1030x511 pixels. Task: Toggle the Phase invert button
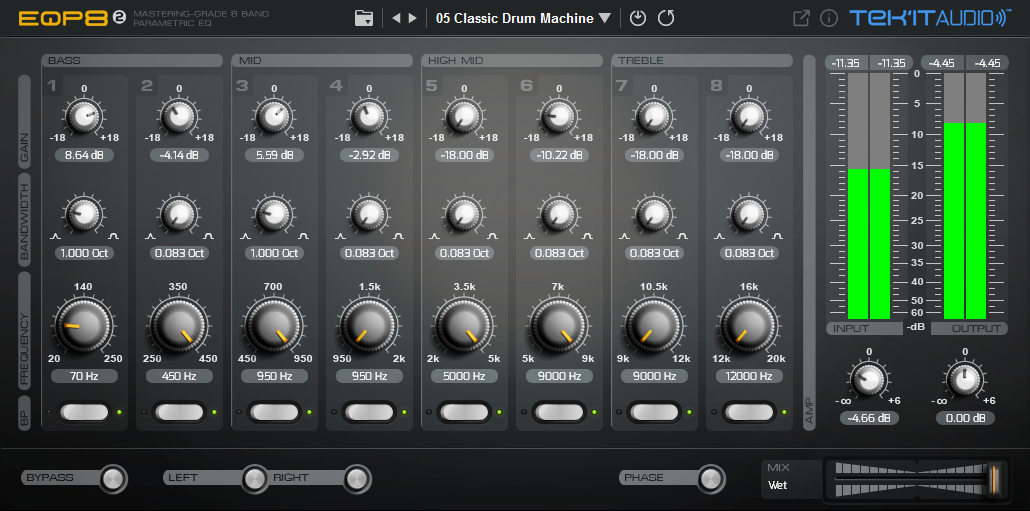(710, 479)
